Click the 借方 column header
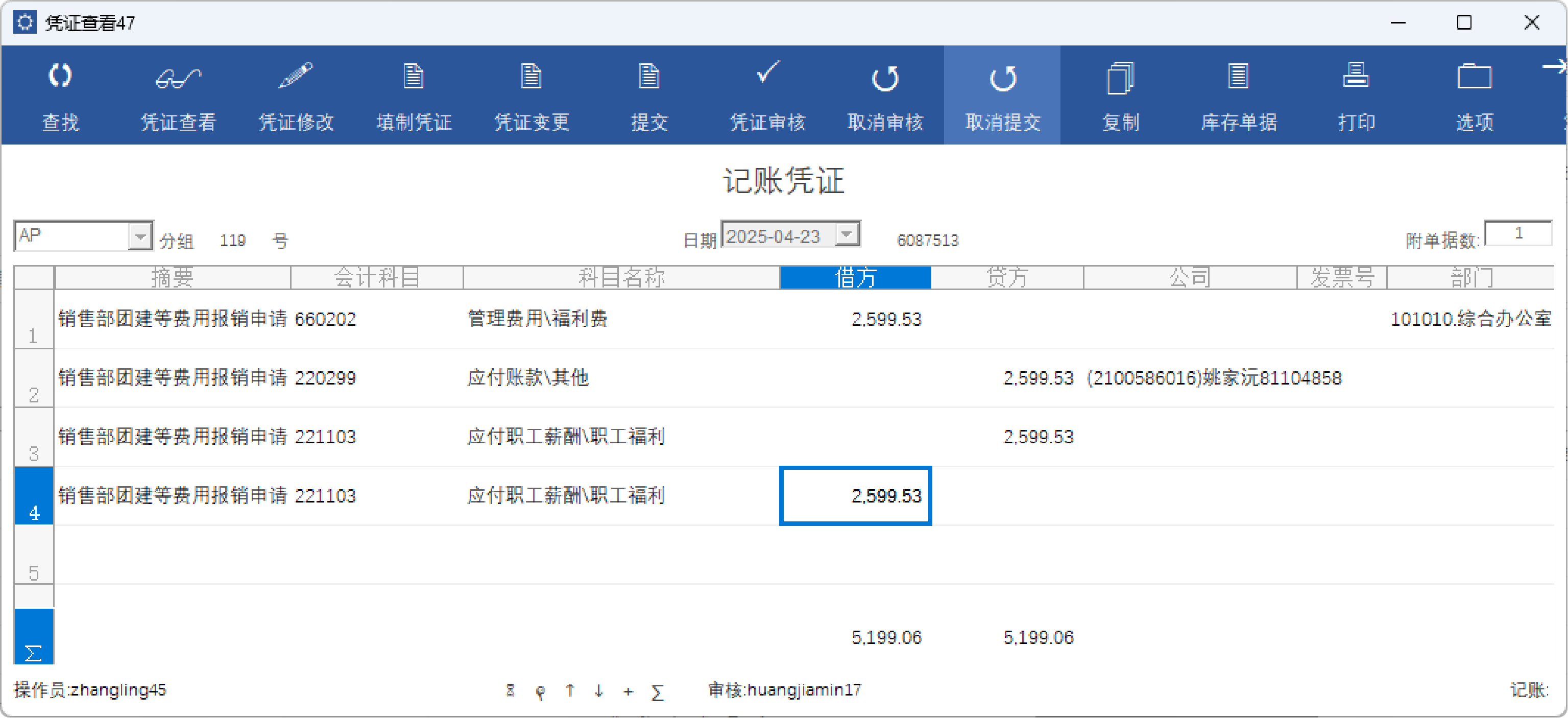Image resolution: width=1568 pixels, height=718 pixels. coord(855,278)
